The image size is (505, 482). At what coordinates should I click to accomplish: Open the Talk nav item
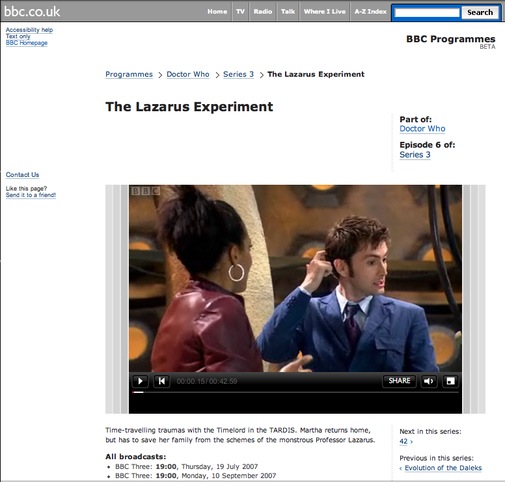(x=288, y=11)
